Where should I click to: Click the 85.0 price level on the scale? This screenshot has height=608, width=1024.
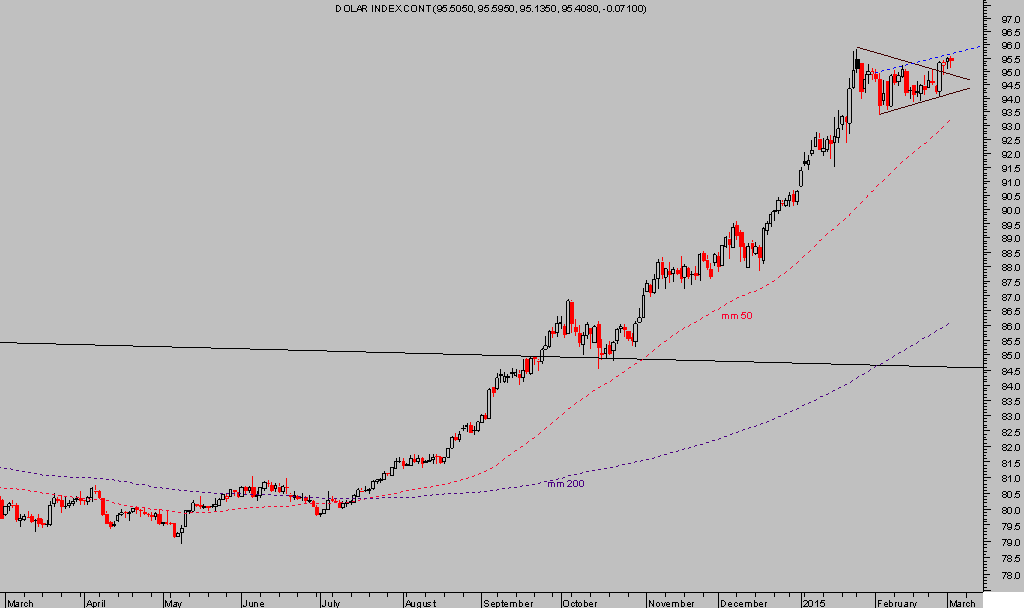(x=1009, y=356)
